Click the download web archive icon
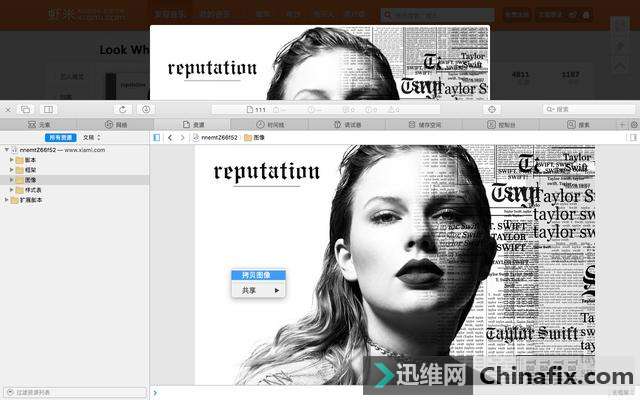 [x=146, y=109]
